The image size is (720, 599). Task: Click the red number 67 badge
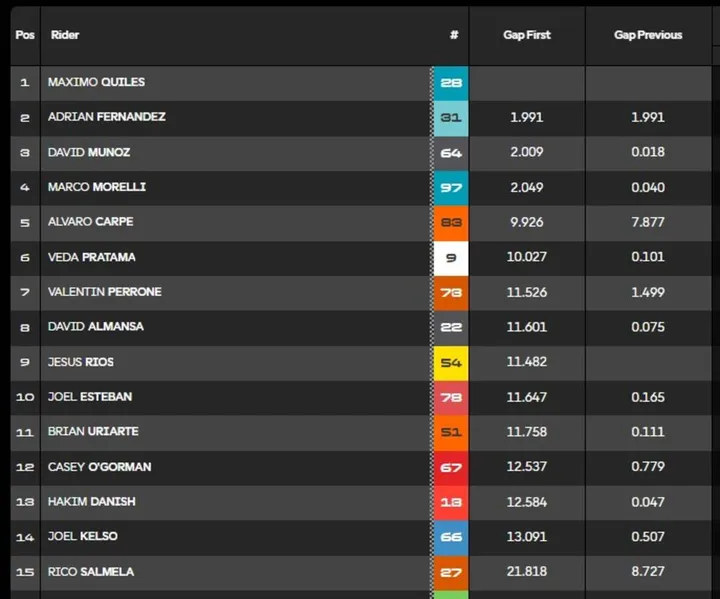(450, 468)
